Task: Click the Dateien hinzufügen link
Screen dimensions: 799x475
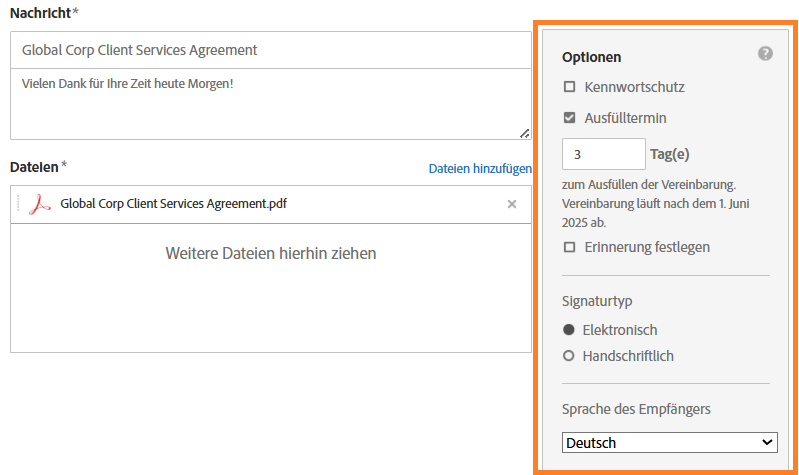Action: click(480, 169)
